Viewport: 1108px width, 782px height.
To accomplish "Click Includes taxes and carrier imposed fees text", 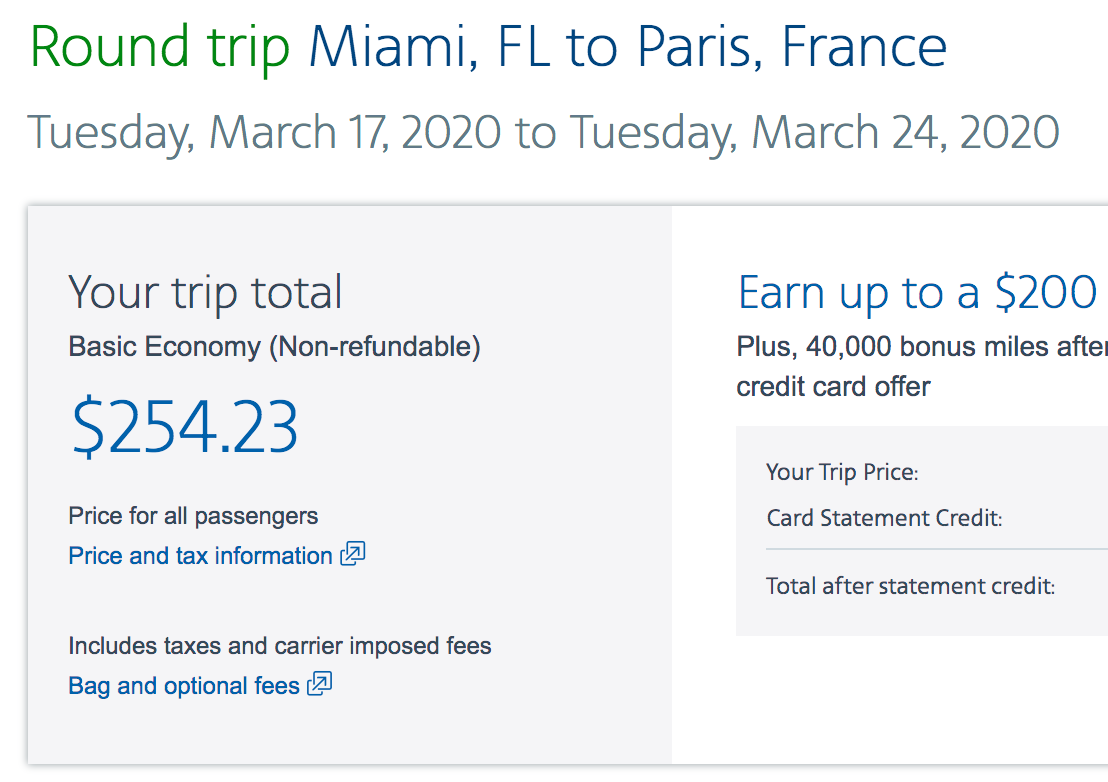I will click(280, 646).
